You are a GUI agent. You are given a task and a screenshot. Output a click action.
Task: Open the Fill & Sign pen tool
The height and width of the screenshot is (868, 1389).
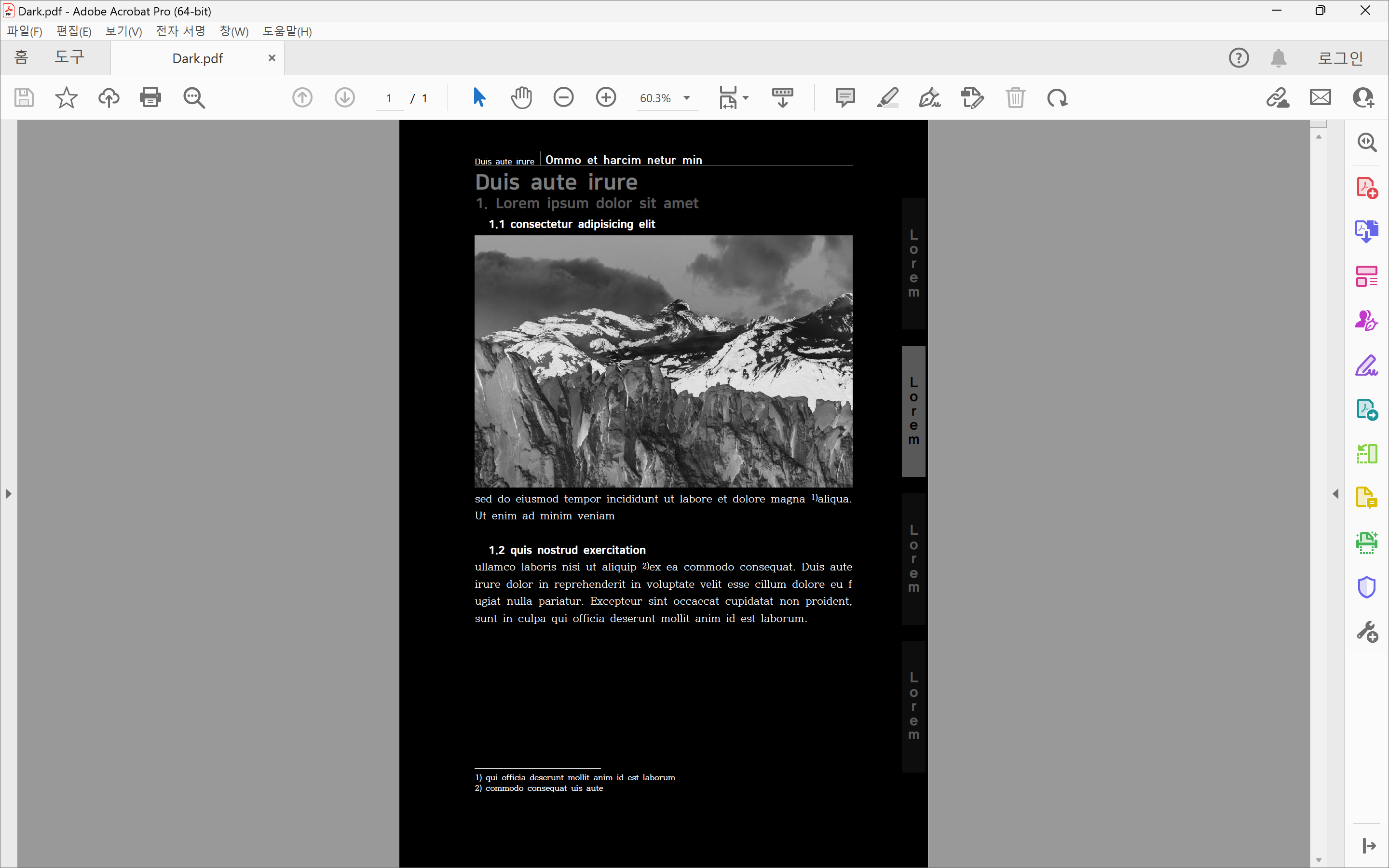click(1367, 366)
